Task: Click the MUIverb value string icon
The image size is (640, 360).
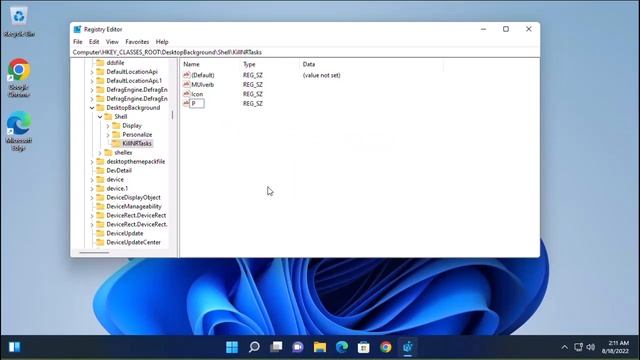Action: point(187,84)
